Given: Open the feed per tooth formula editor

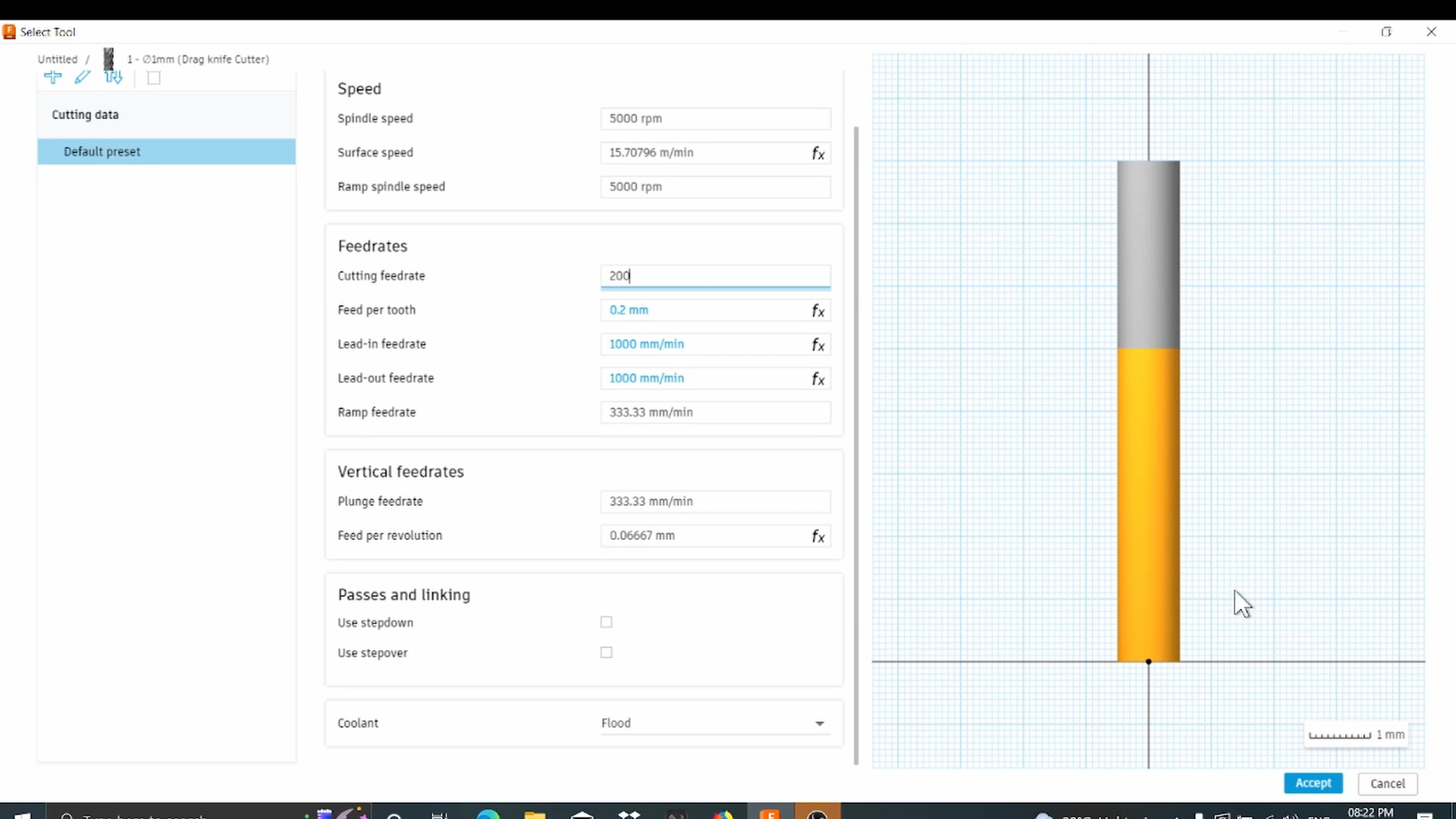Looking at the screenshot, I should (x=819, y=310).
